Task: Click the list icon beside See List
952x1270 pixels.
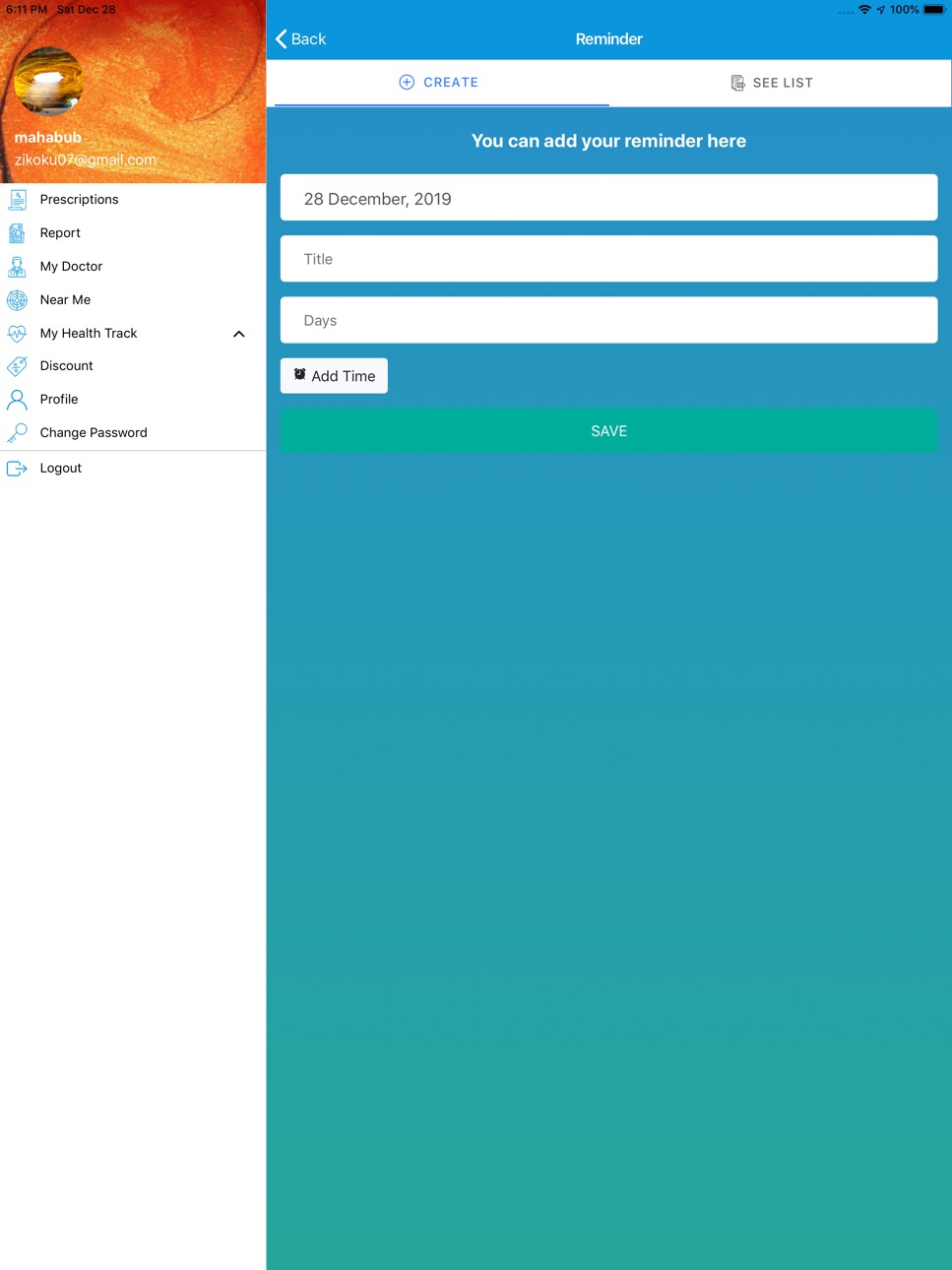Action: pyautogui.click(x=737, y=84)
